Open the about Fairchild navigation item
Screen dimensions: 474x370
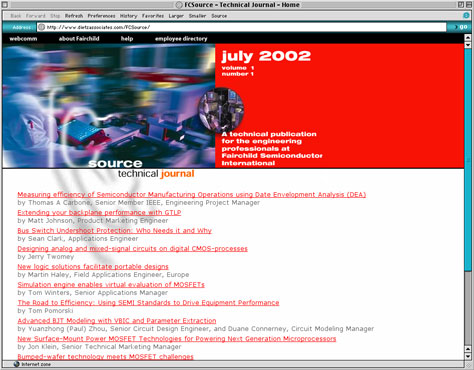point(79,39)
